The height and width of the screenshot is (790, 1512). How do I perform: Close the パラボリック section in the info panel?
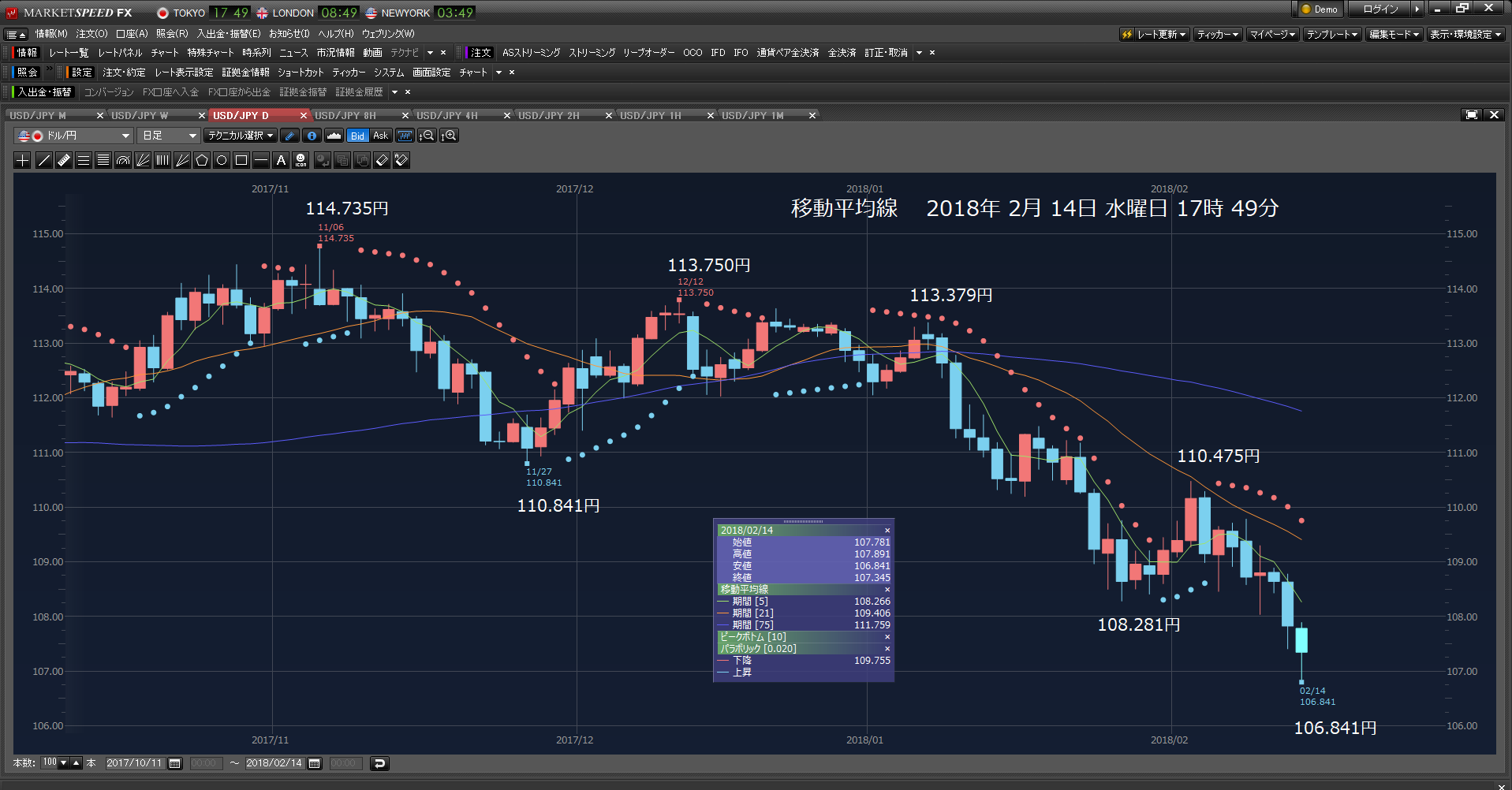coord(887,649)
